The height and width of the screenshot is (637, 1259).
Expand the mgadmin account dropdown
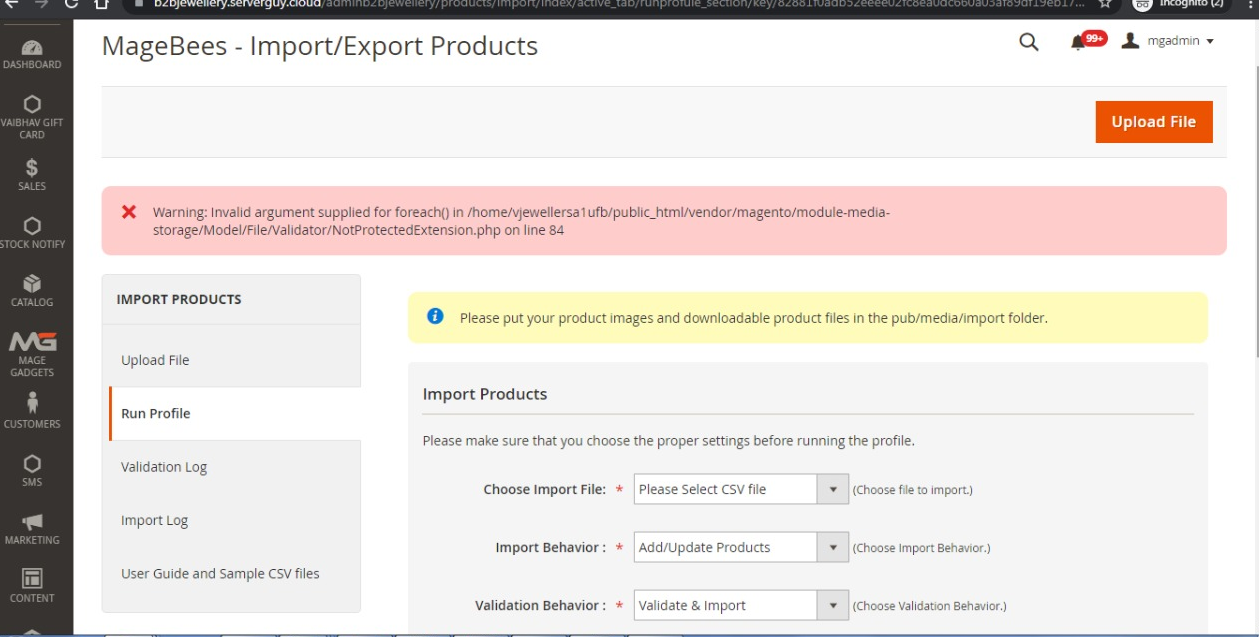click(x=1168, y=41)
